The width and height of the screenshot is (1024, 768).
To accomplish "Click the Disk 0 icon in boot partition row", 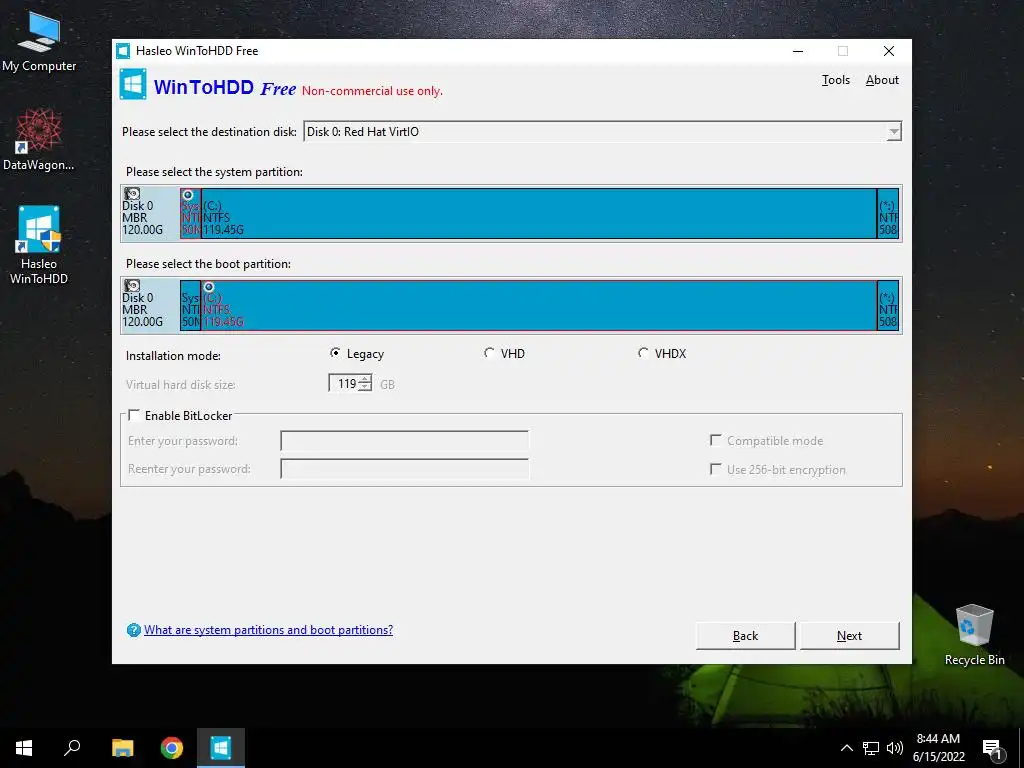I will pyautogui.click(x=132, y=286).
